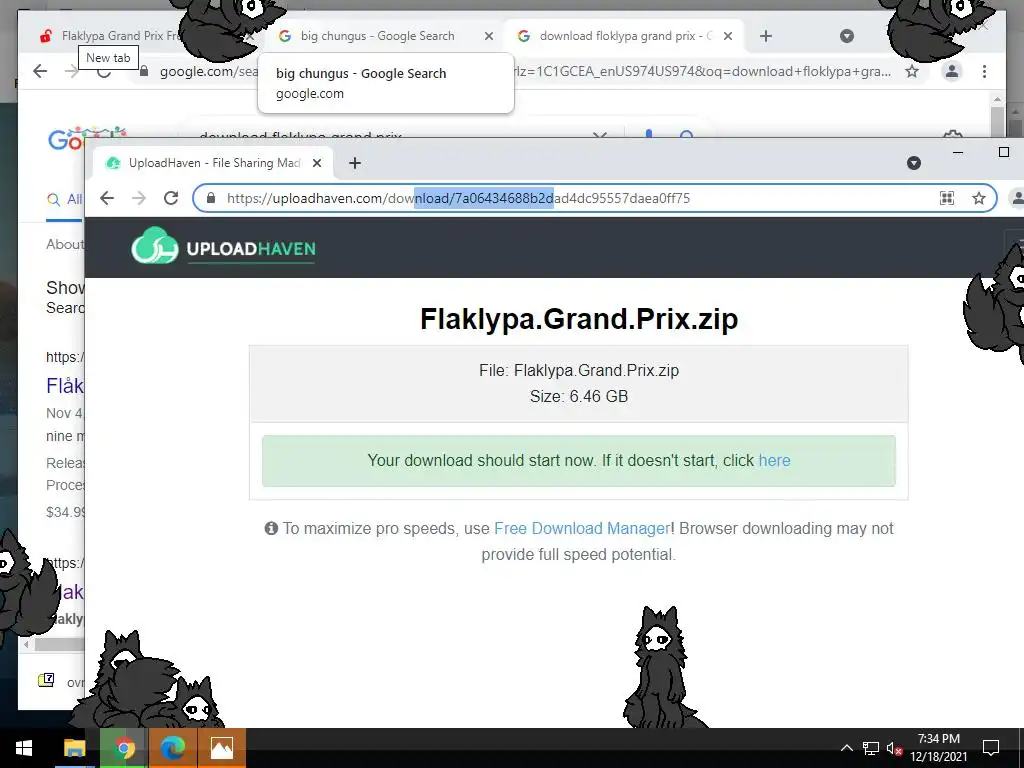Close the download floklypa grand prix tab
The height and width of the screenshot is (768, 1024).
point(728,36)
